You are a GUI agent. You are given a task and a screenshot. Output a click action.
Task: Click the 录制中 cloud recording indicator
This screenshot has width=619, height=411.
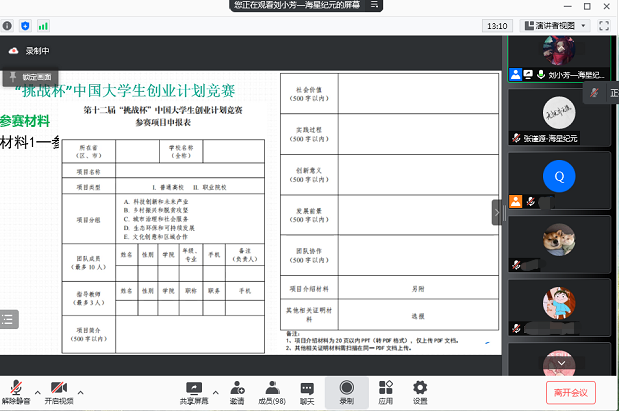30,50
